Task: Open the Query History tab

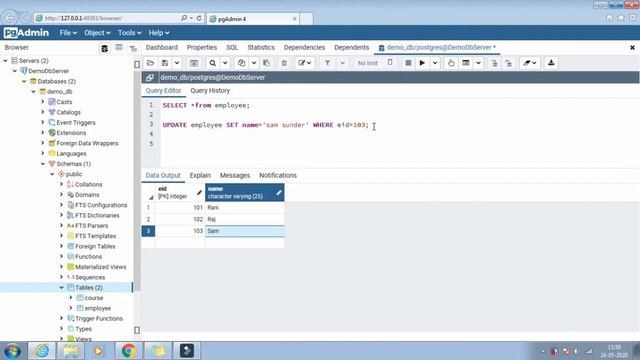Action: (x=210, y=91)
